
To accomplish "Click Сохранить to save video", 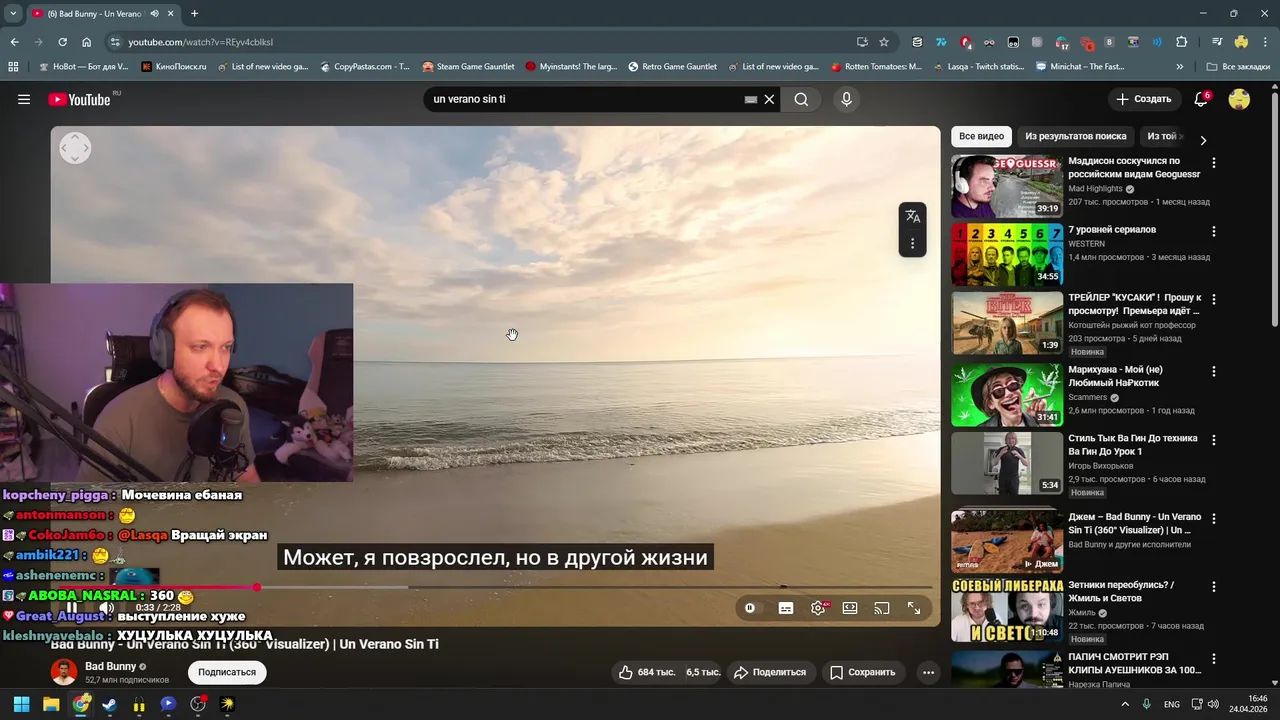I will (x=863, y=672).
